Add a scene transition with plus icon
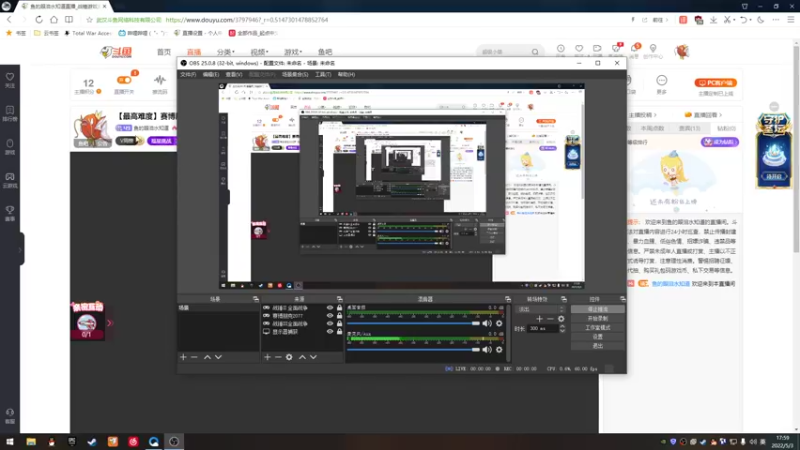Viewport: 800px width, 450px height. pyautogui.click(x=539, y=319)
